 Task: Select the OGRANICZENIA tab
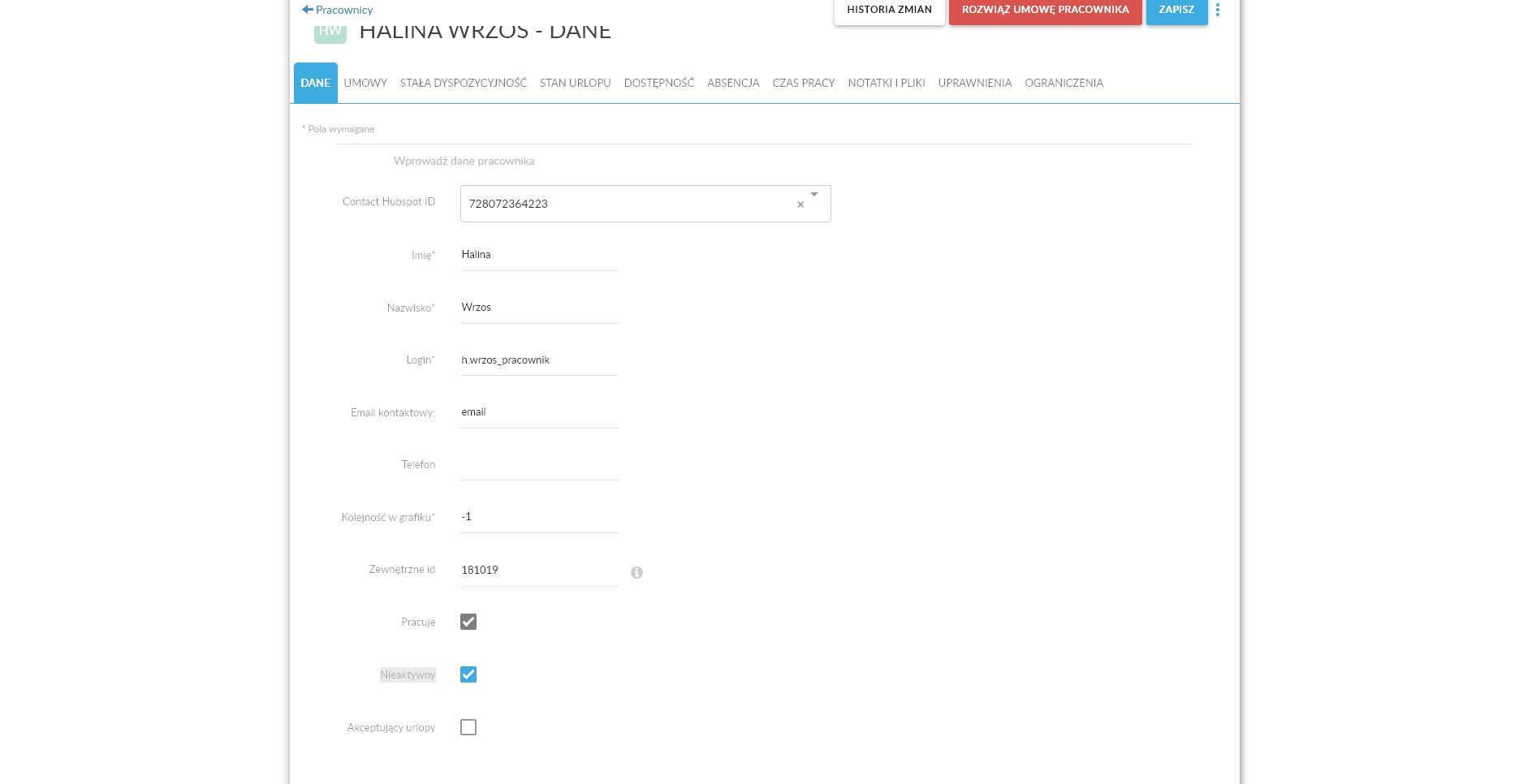[x=1064, y=83]
